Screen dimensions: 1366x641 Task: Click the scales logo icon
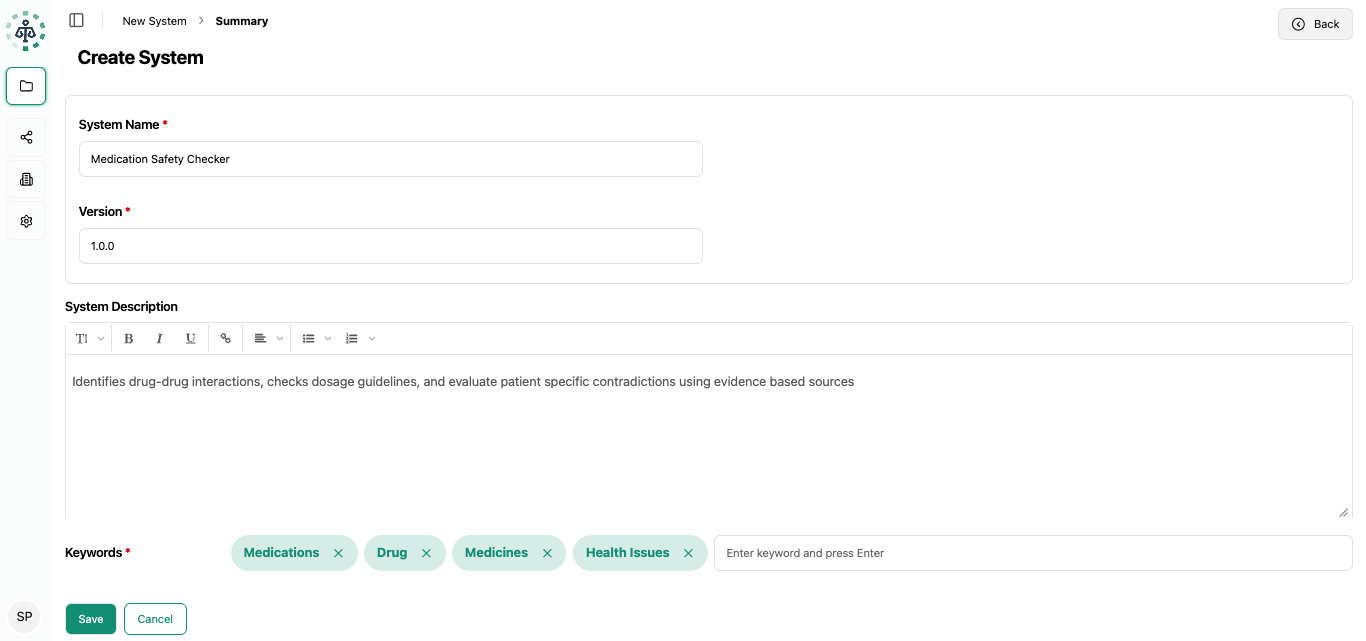click(25, 31)
